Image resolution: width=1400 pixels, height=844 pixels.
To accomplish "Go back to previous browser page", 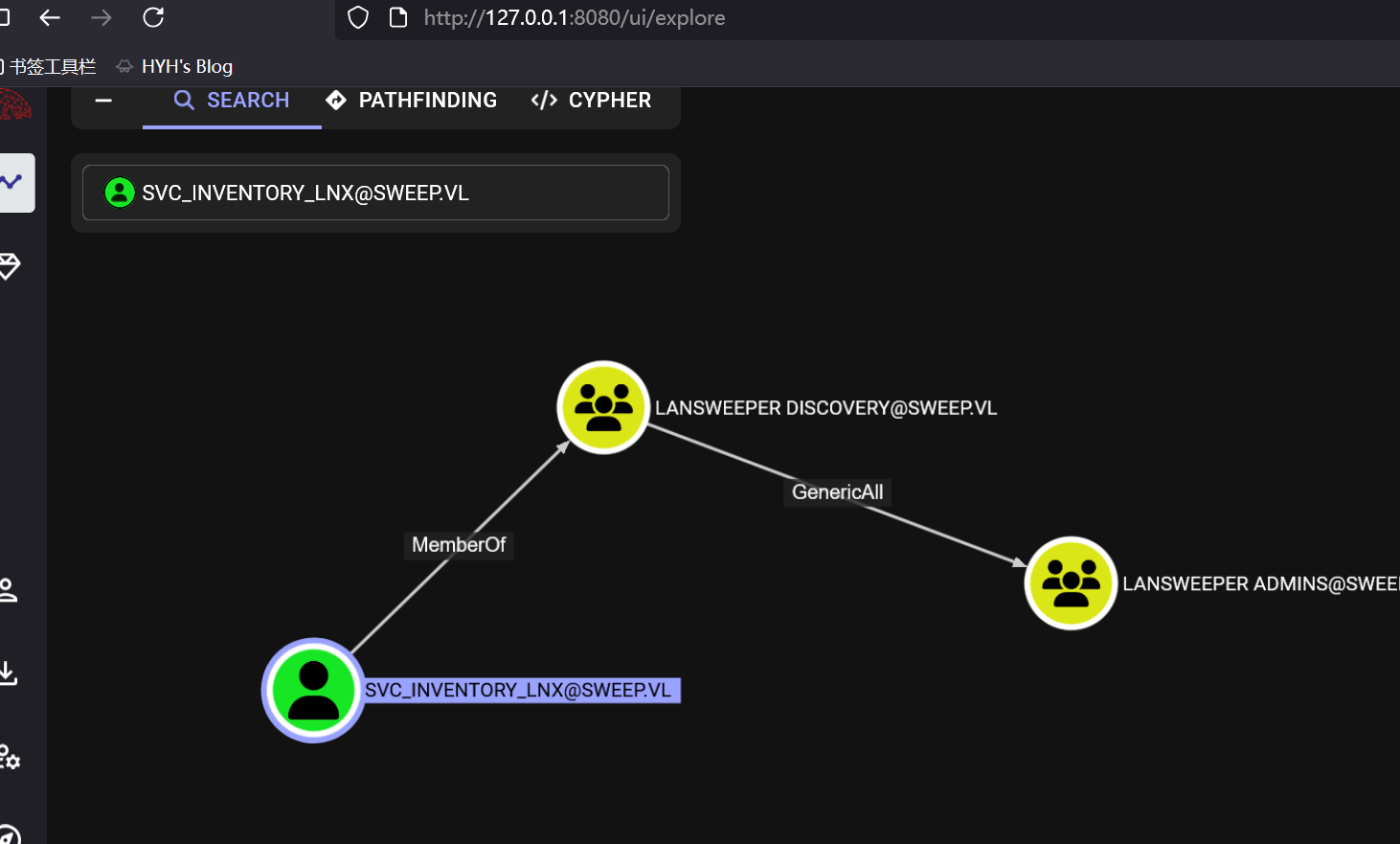I will pos(50,17).
